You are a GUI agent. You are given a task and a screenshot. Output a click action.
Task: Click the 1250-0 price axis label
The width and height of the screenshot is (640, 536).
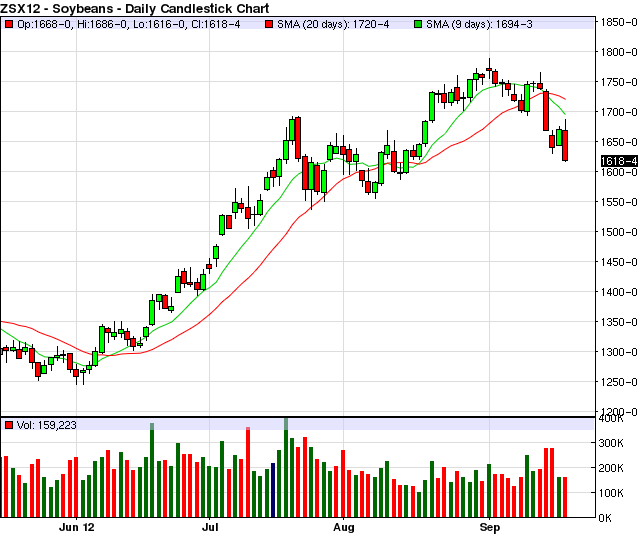tap(619, 382)
